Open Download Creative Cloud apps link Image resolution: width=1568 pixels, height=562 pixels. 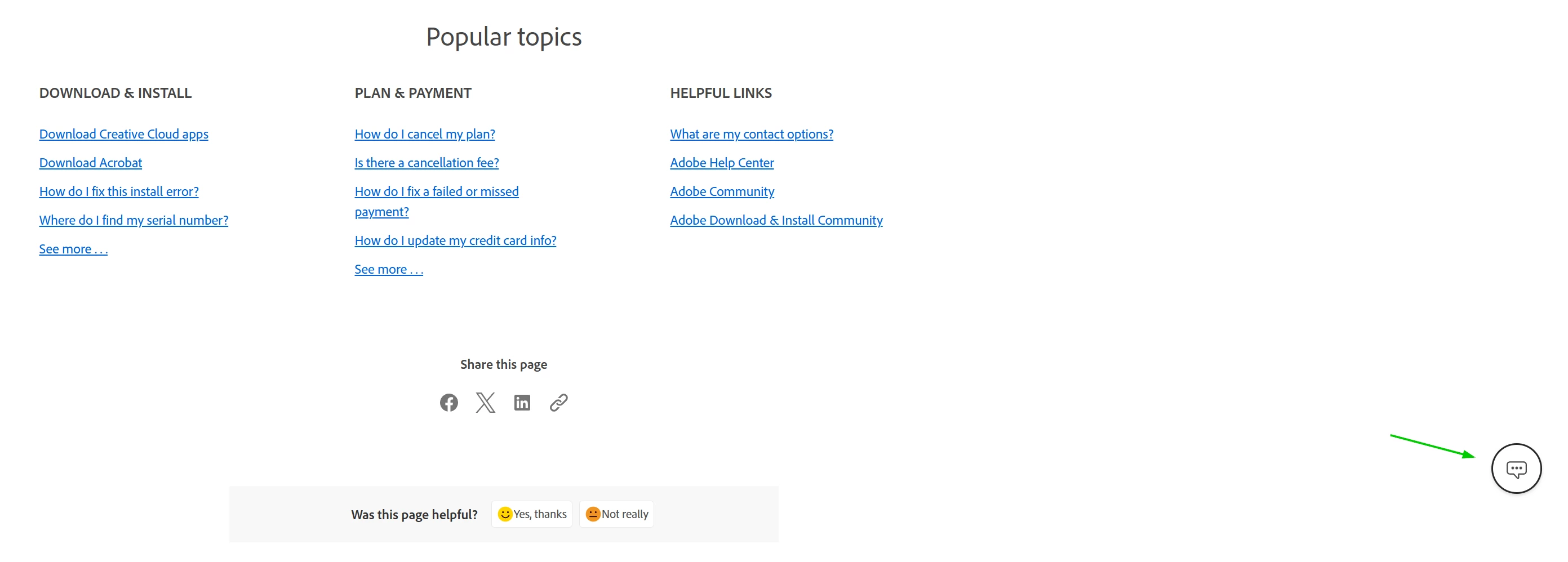(x=123, y=134)
